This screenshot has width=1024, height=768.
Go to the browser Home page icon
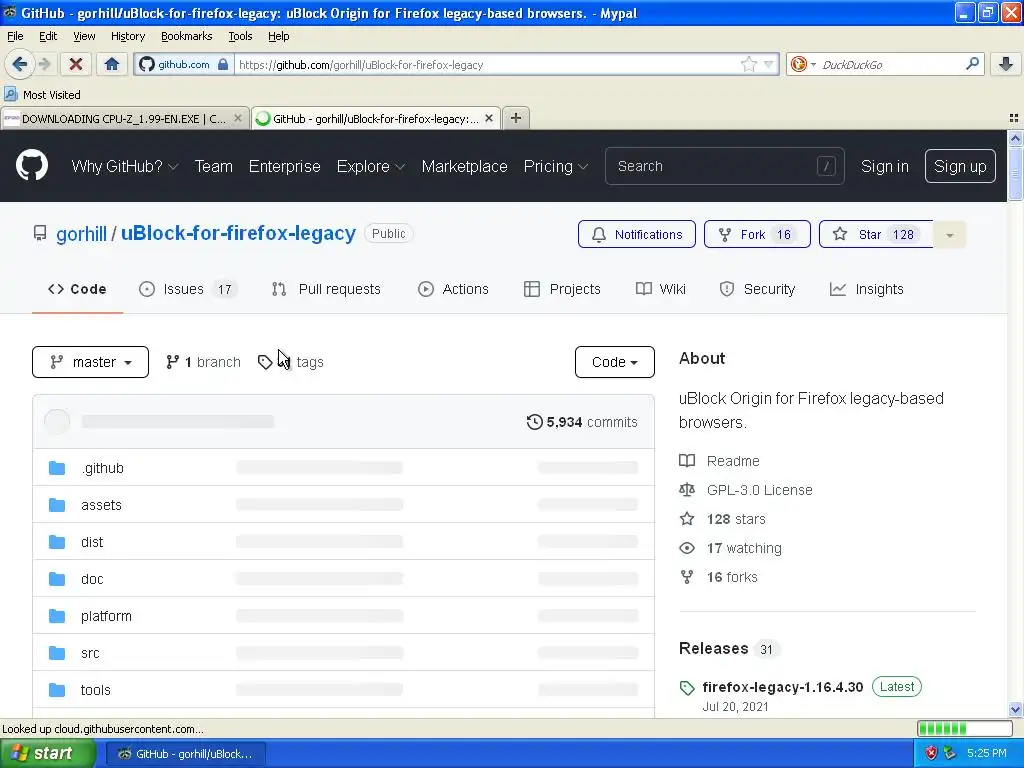pyautogui.click(x=112, y=64)
